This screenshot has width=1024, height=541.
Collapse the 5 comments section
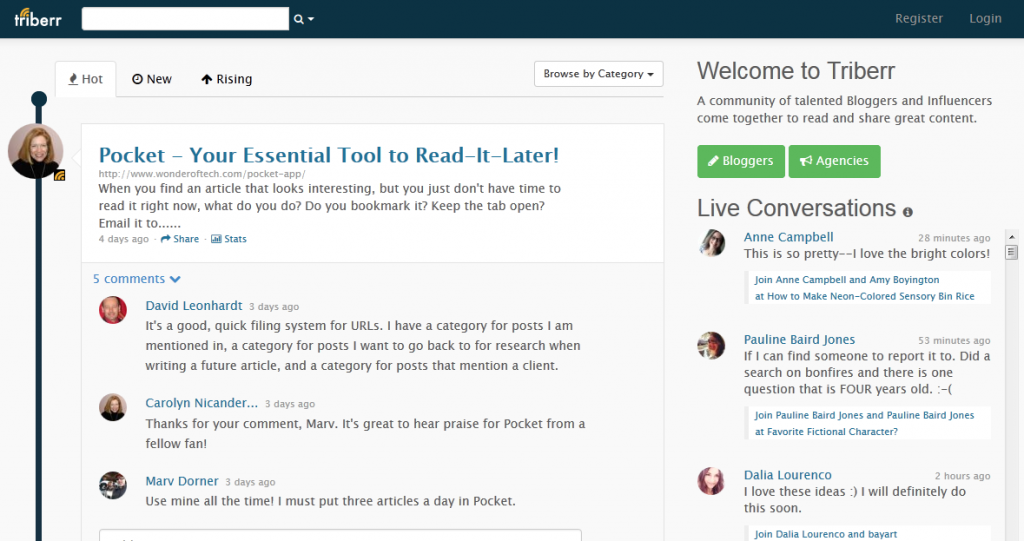click(x=136, y=279)
